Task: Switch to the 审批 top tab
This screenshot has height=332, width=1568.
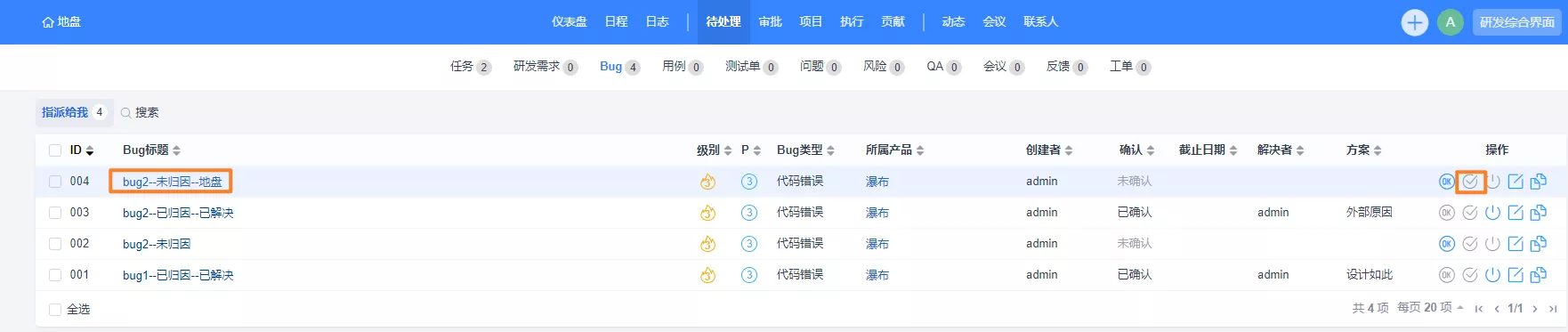Action: tap(770, 22)
